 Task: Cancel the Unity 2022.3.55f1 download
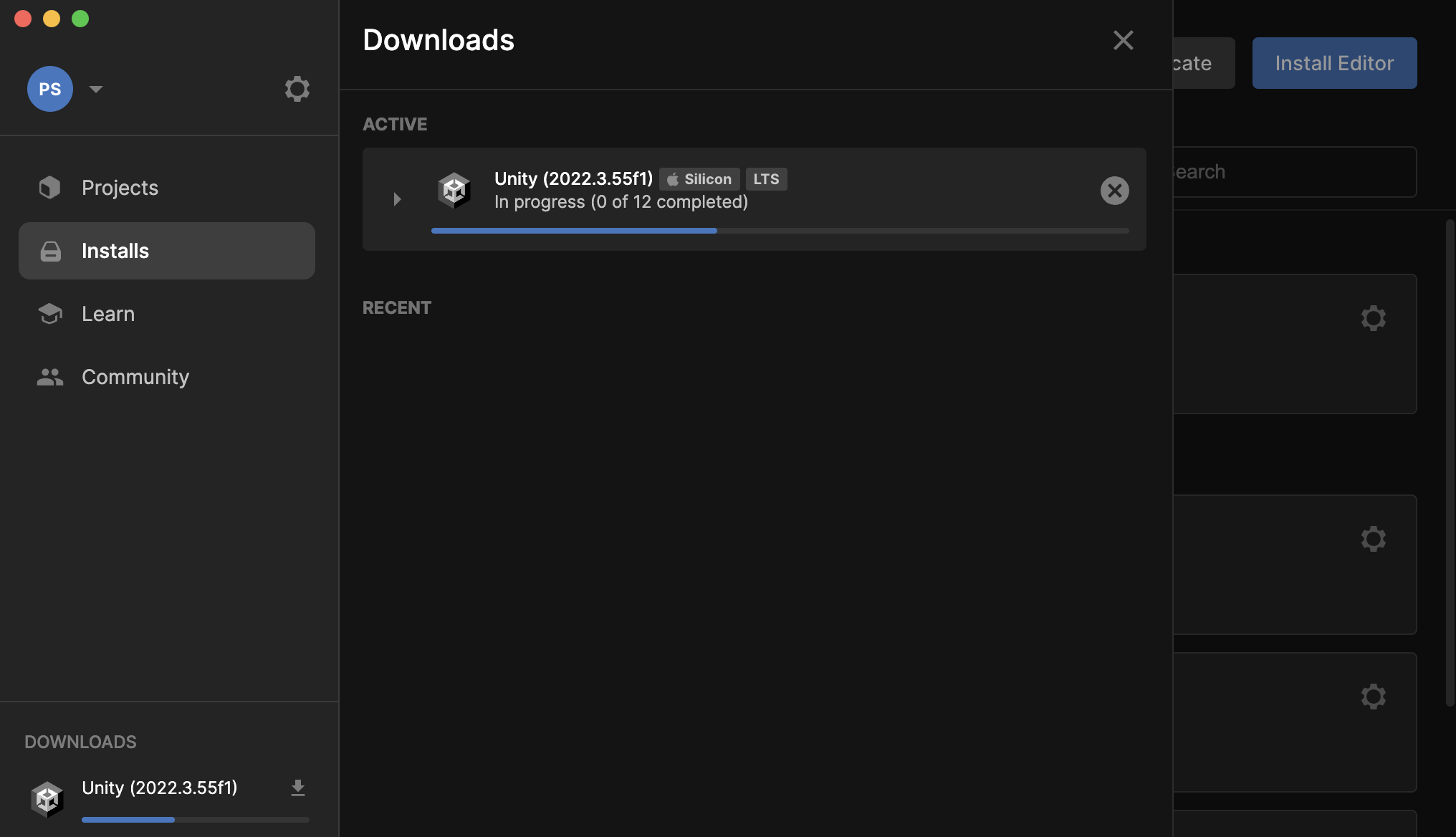pos(1114,191)
